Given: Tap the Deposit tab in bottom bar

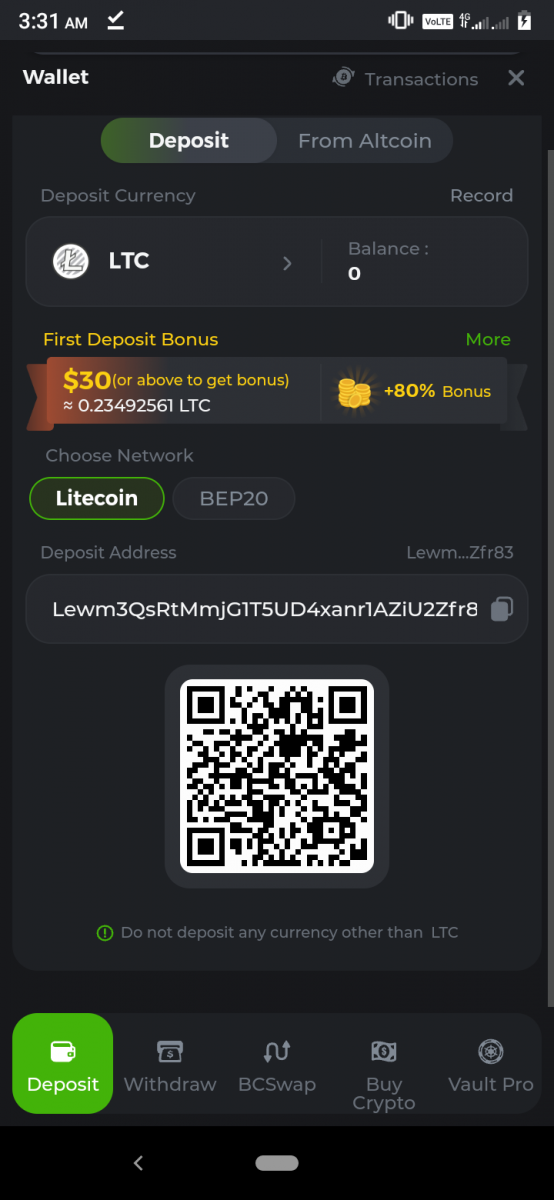Looking at the screenshot, I should 63,1064.
